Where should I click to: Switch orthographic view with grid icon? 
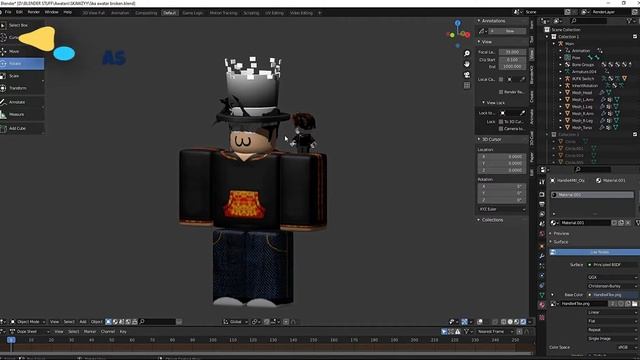[x=467, y=85]
